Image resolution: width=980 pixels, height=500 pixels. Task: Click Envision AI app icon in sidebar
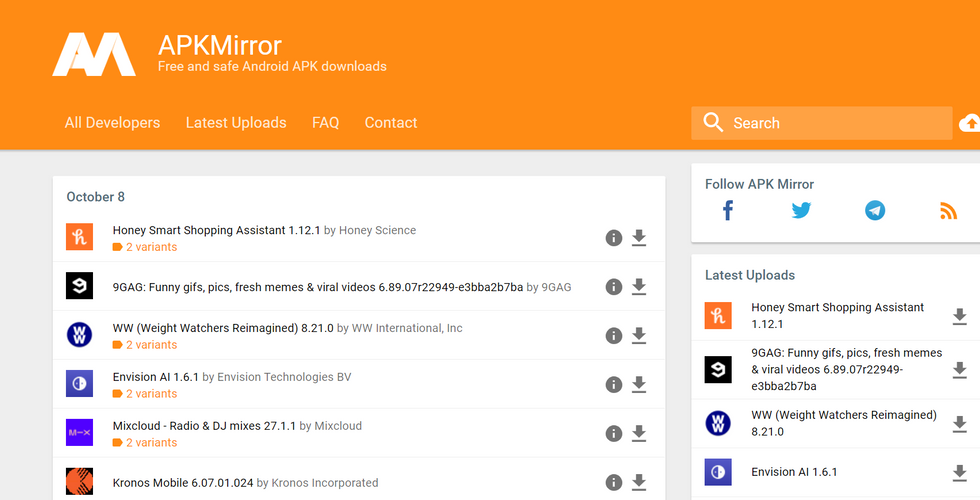coord(718,472)
